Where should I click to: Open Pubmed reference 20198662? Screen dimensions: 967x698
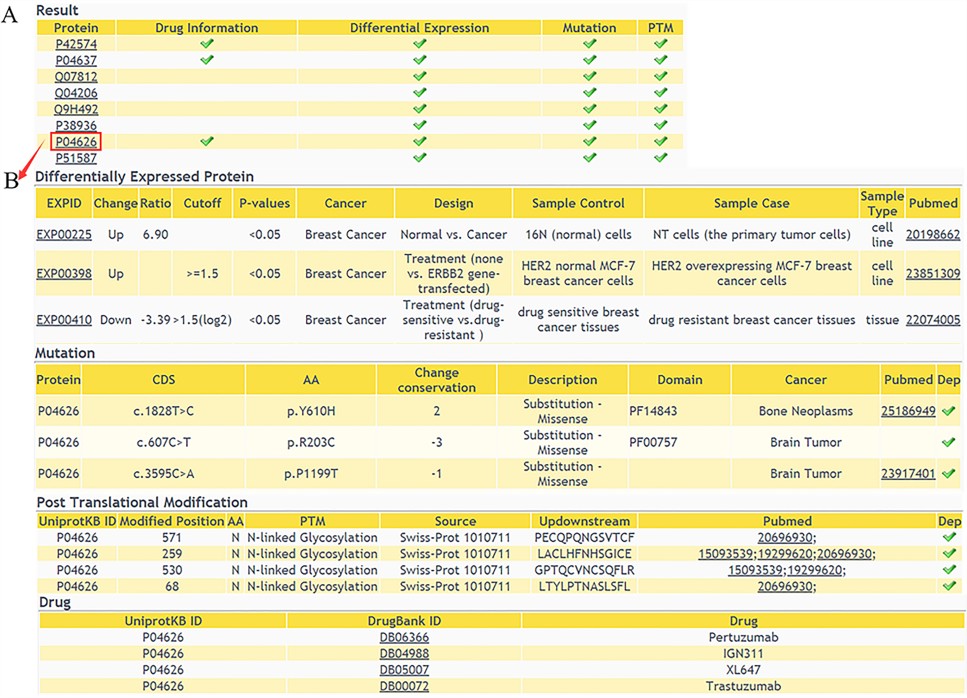coord(932,235)
